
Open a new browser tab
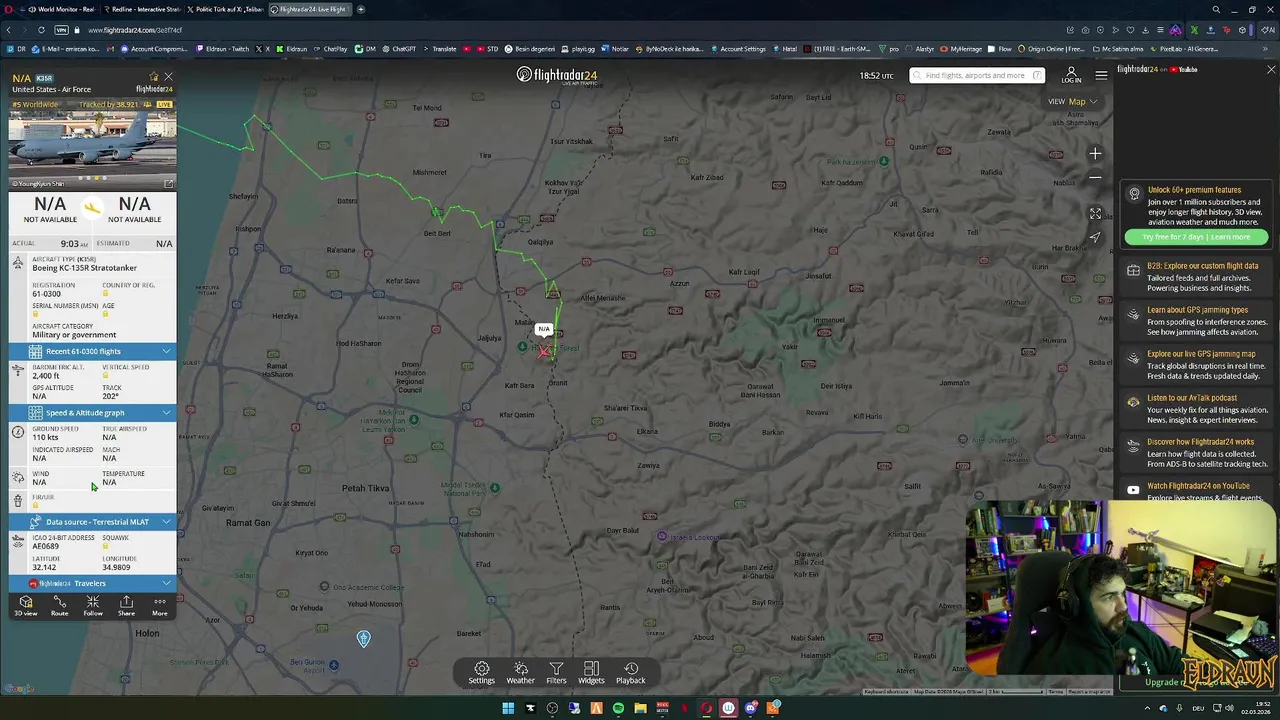(361, 9)
